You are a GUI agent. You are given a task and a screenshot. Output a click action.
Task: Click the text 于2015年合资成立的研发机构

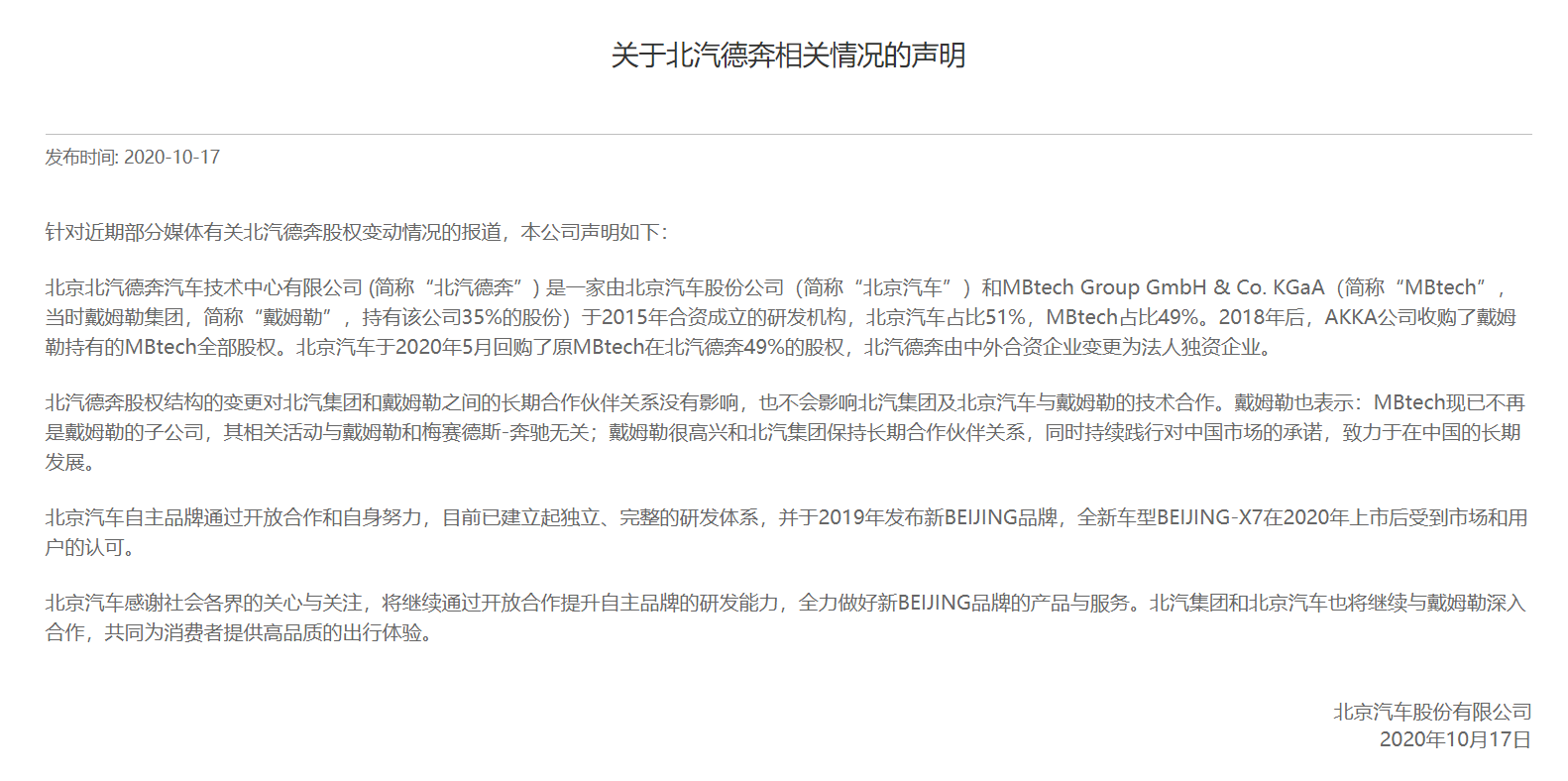pyautogui.click(x=714, y=317)
